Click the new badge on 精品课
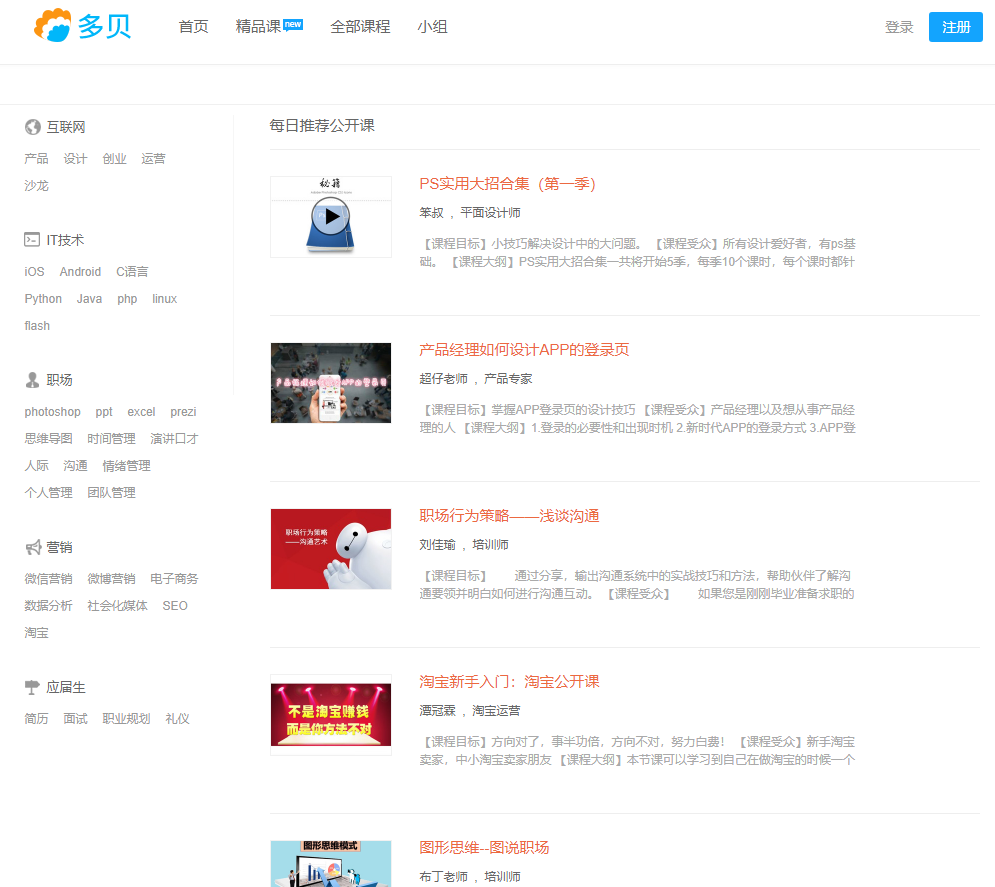 pyautogui.click(x=293, y=25)
